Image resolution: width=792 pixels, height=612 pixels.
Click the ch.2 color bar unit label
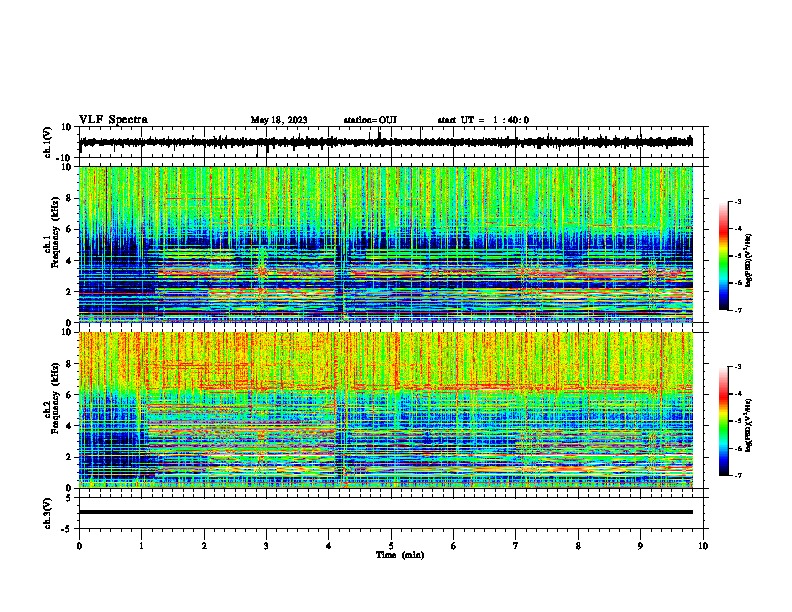(749, 425)
